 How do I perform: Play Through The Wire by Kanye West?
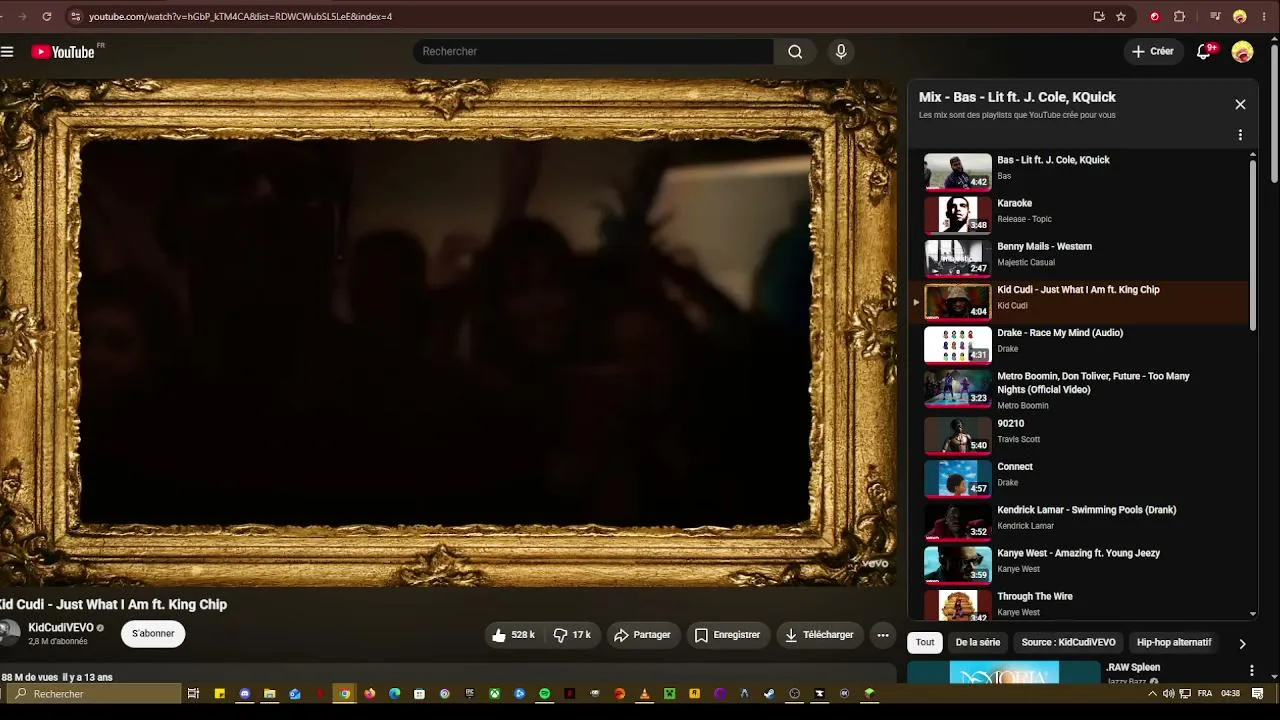1078,605
